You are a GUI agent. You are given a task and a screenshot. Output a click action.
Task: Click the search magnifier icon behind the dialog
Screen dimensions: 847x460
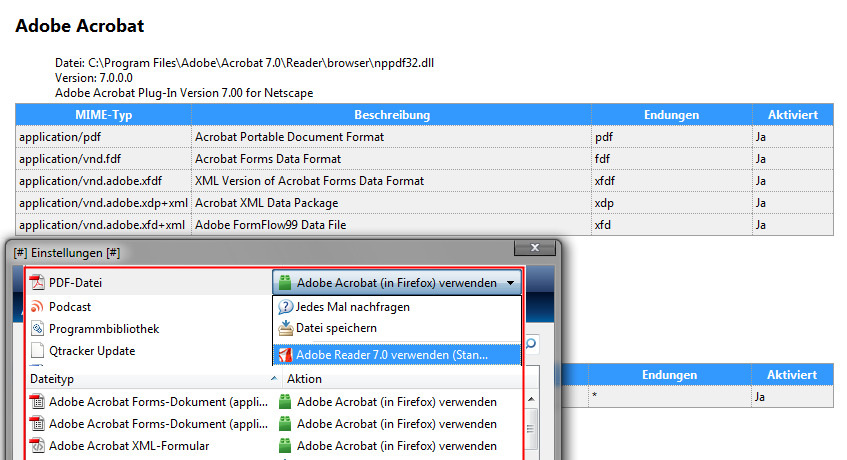531,344
